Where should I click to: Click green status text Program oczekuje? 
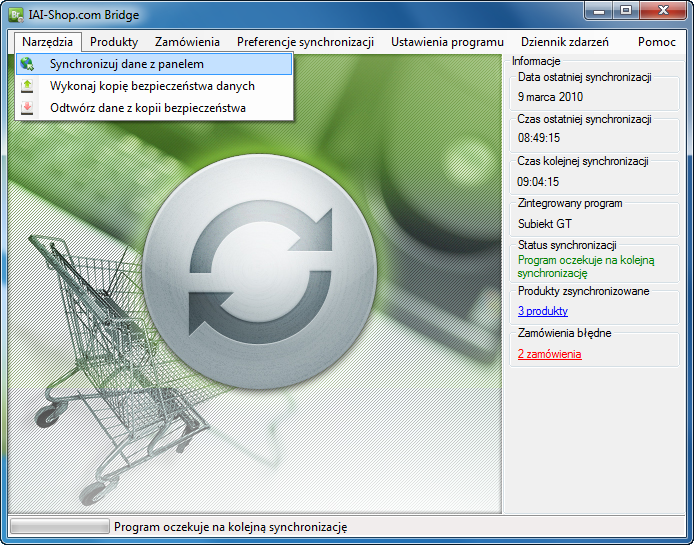point(586,267)
